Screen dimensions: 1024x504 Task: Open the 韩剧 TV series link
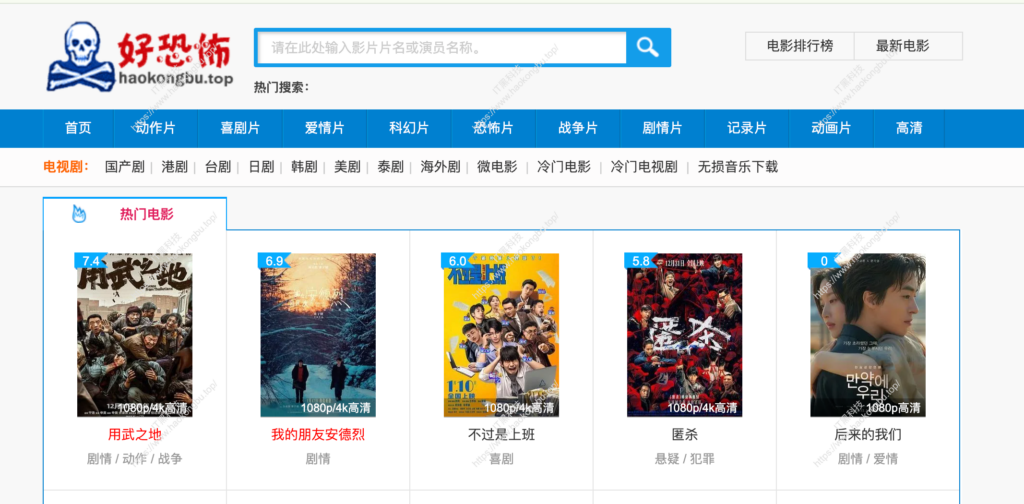pos(304,167)
